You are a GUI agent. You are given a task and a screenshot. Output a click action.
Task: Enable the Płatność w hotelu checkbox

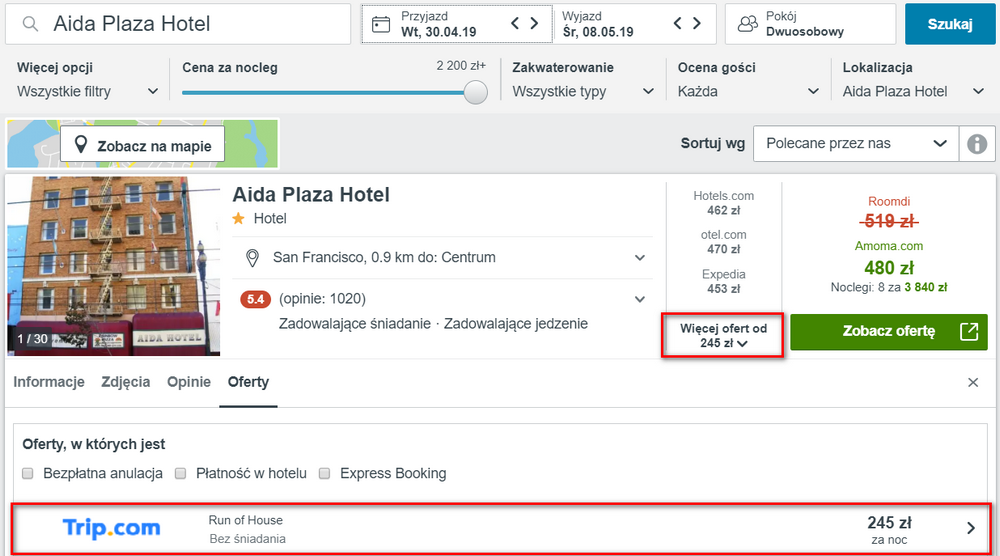(x=180, y=473)
